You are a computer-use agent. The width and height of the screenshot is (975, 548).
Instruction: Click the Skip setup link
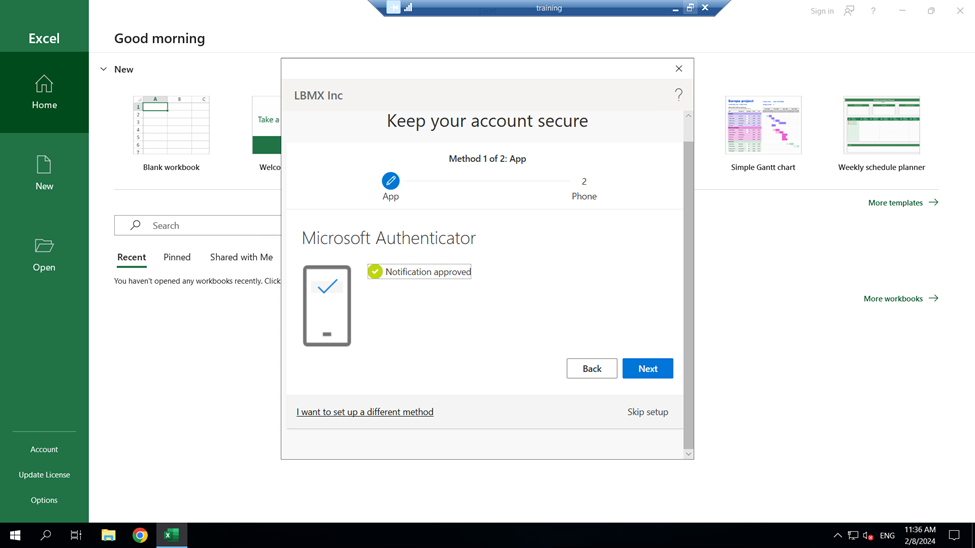pos(647,412)
